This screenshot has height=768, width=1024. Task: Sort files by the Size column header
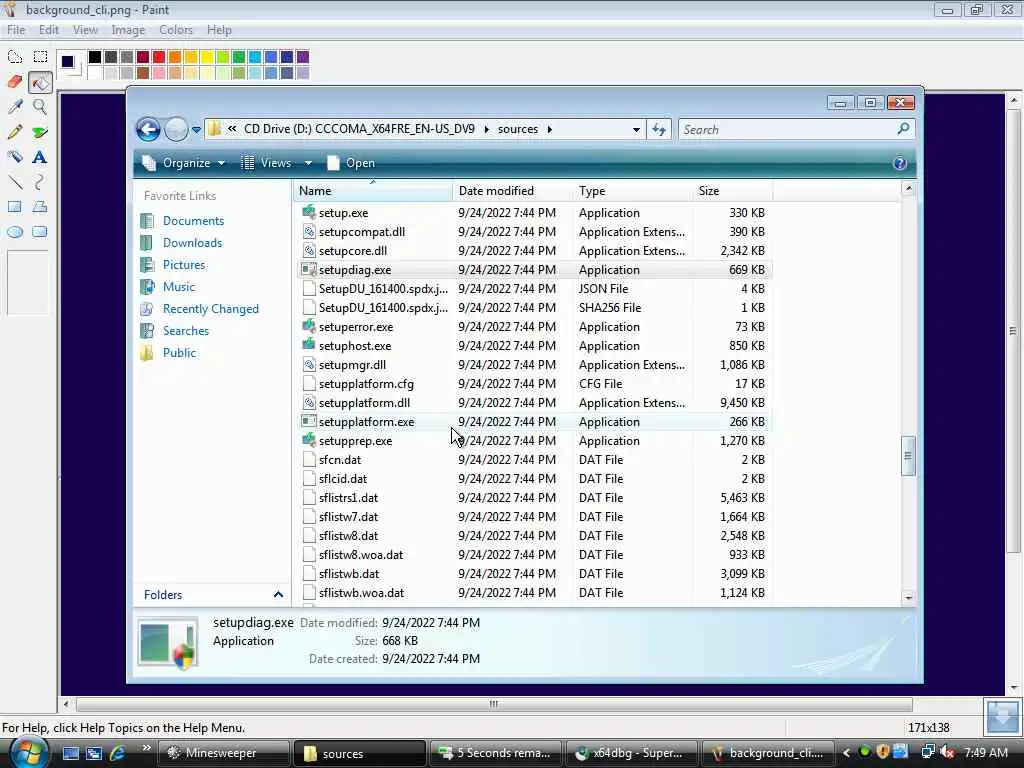coord(733,191)
